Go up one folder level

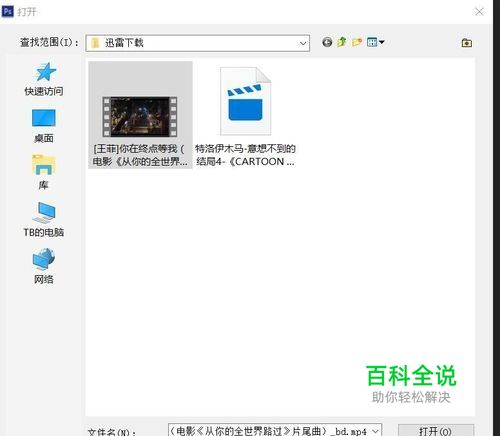[342, 42]
